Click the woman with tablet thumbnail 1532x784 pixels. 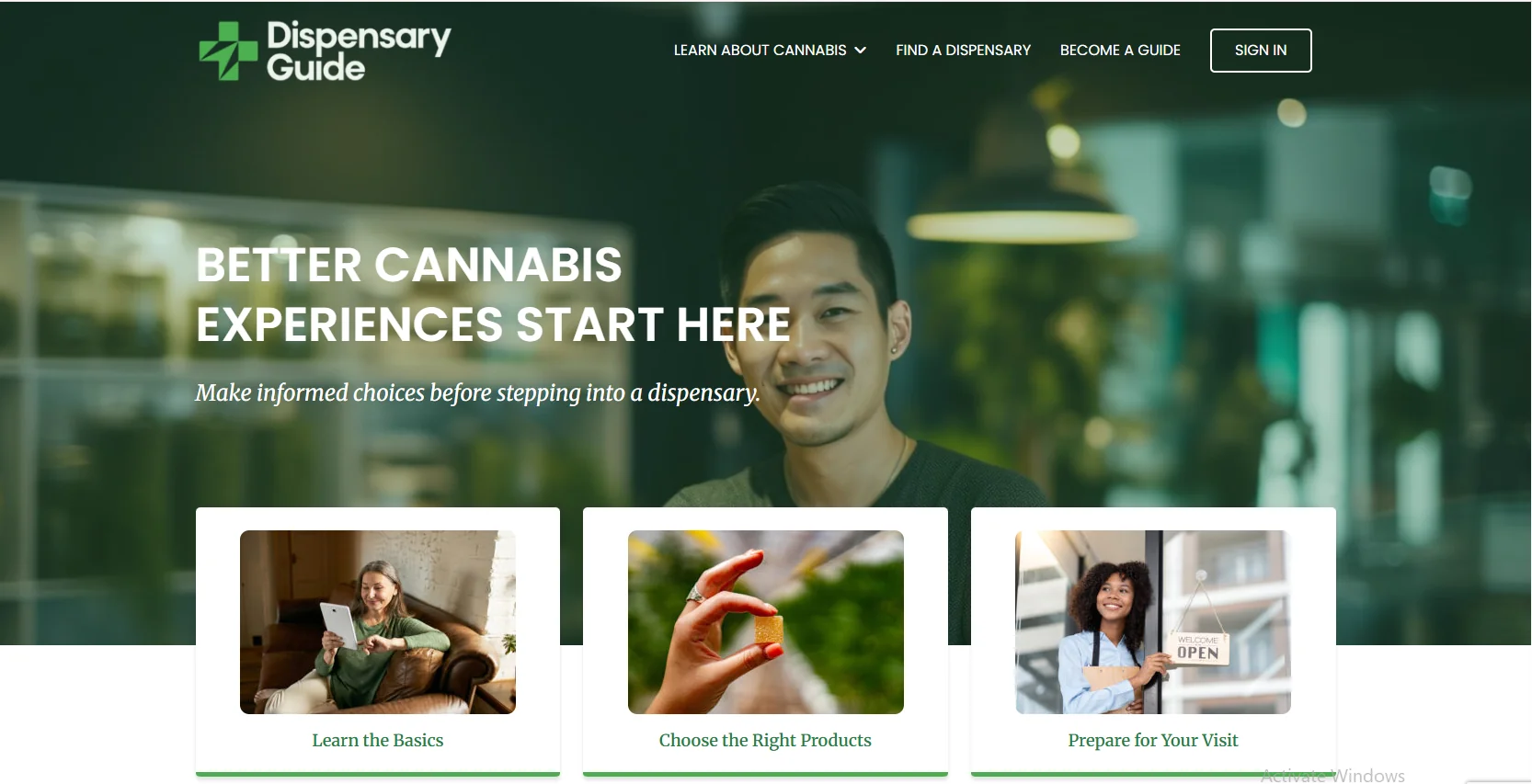[378, 622]
